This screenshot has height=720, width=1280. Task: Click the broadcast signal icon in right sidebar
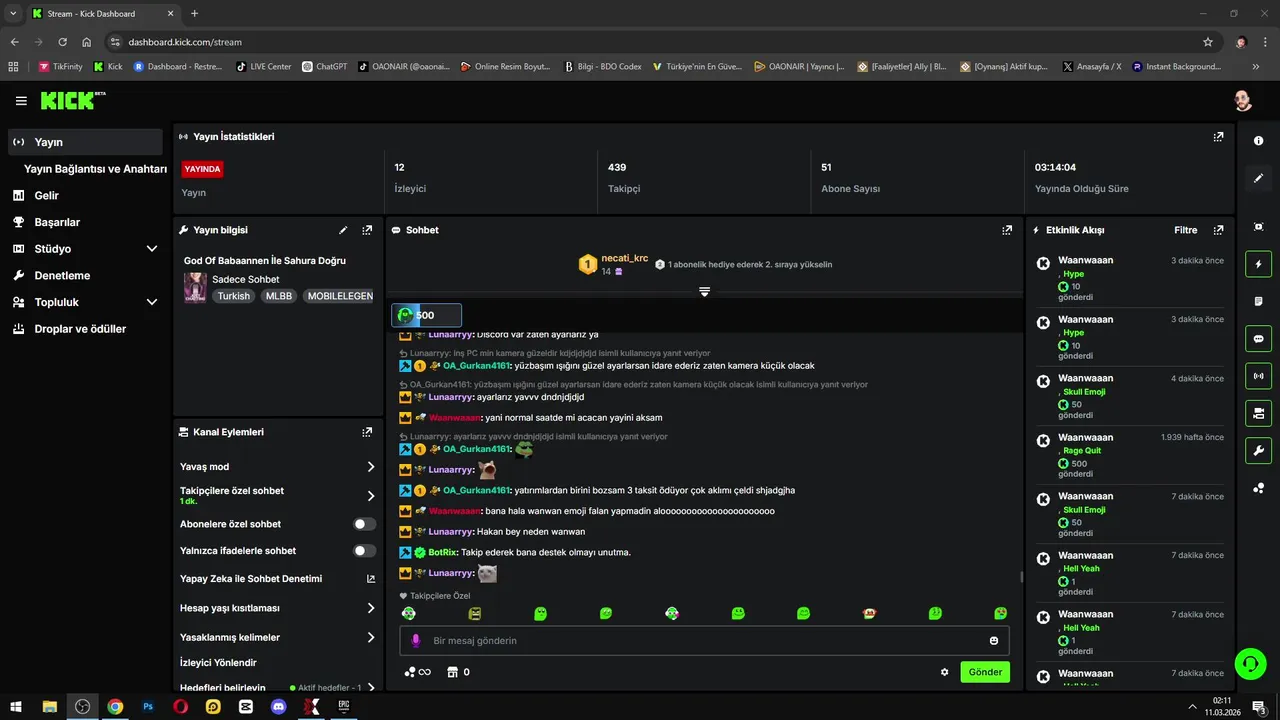1258,376
